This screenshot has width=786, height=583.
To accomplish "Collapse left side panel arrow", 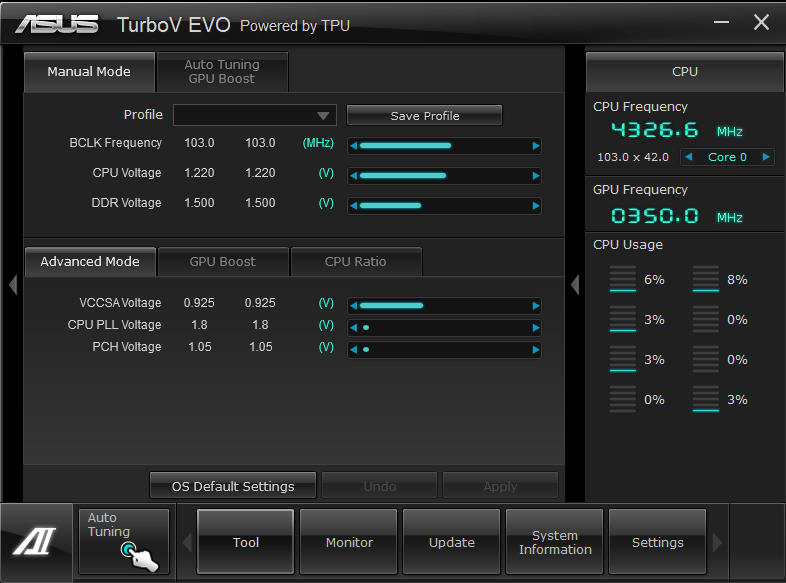I will click(13, 285).
